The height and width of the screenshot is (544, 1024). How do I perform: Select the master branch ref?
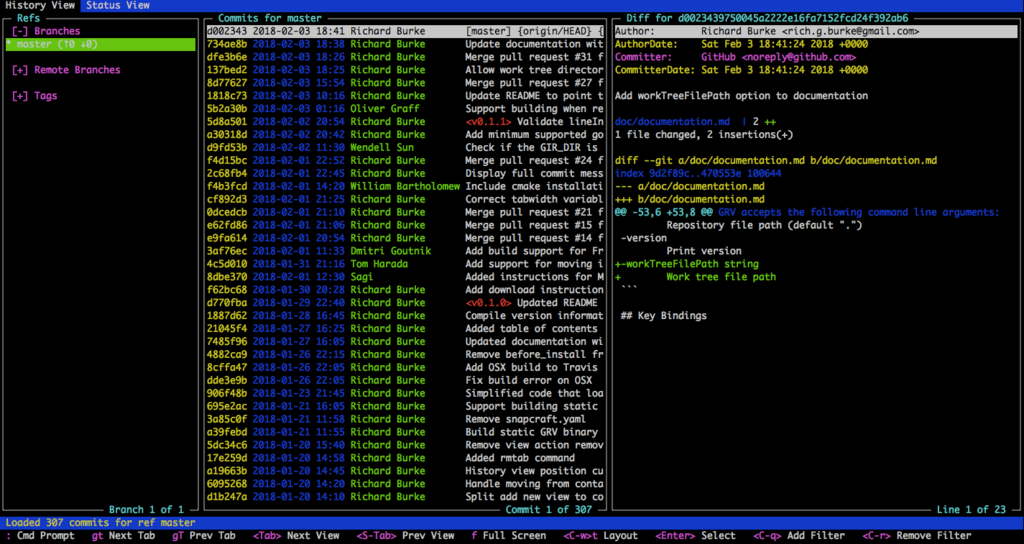coord(100,44)
